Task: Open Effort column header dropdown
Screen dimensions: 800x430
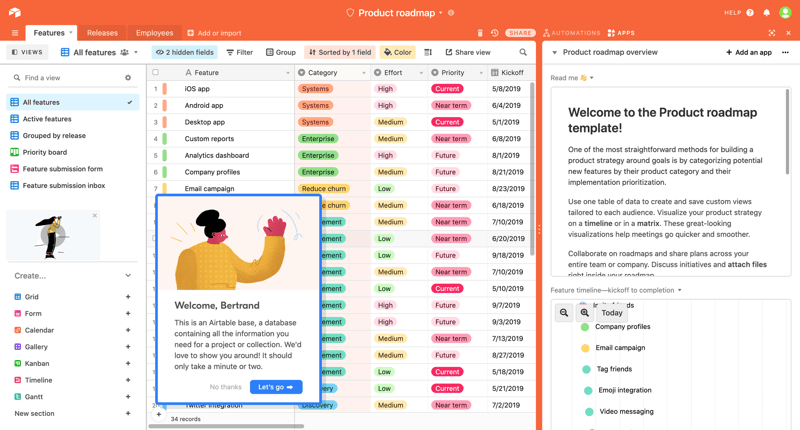Action: click(x=421, y=73)
